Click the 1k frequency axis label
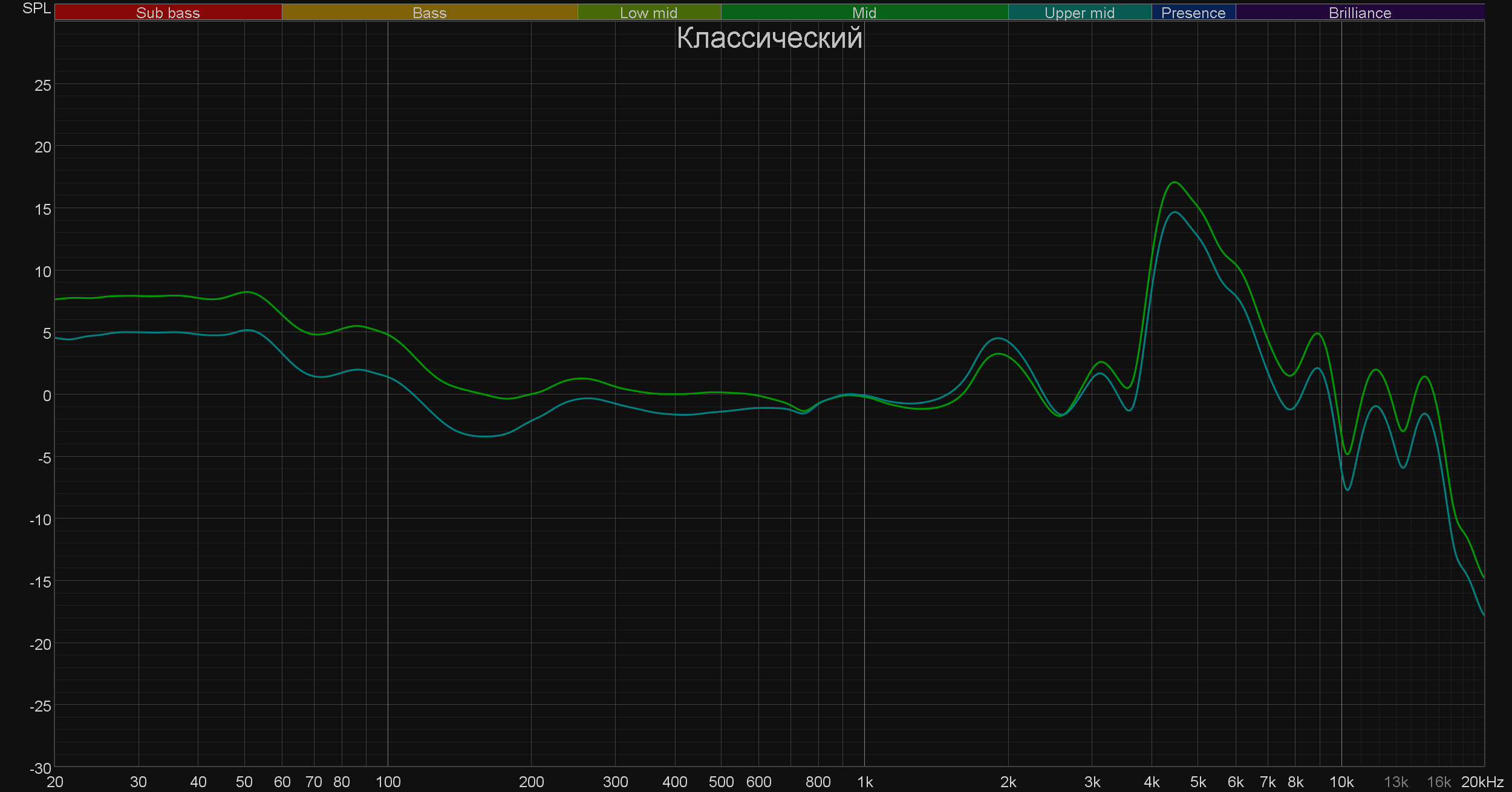 (x=865, y=782)
